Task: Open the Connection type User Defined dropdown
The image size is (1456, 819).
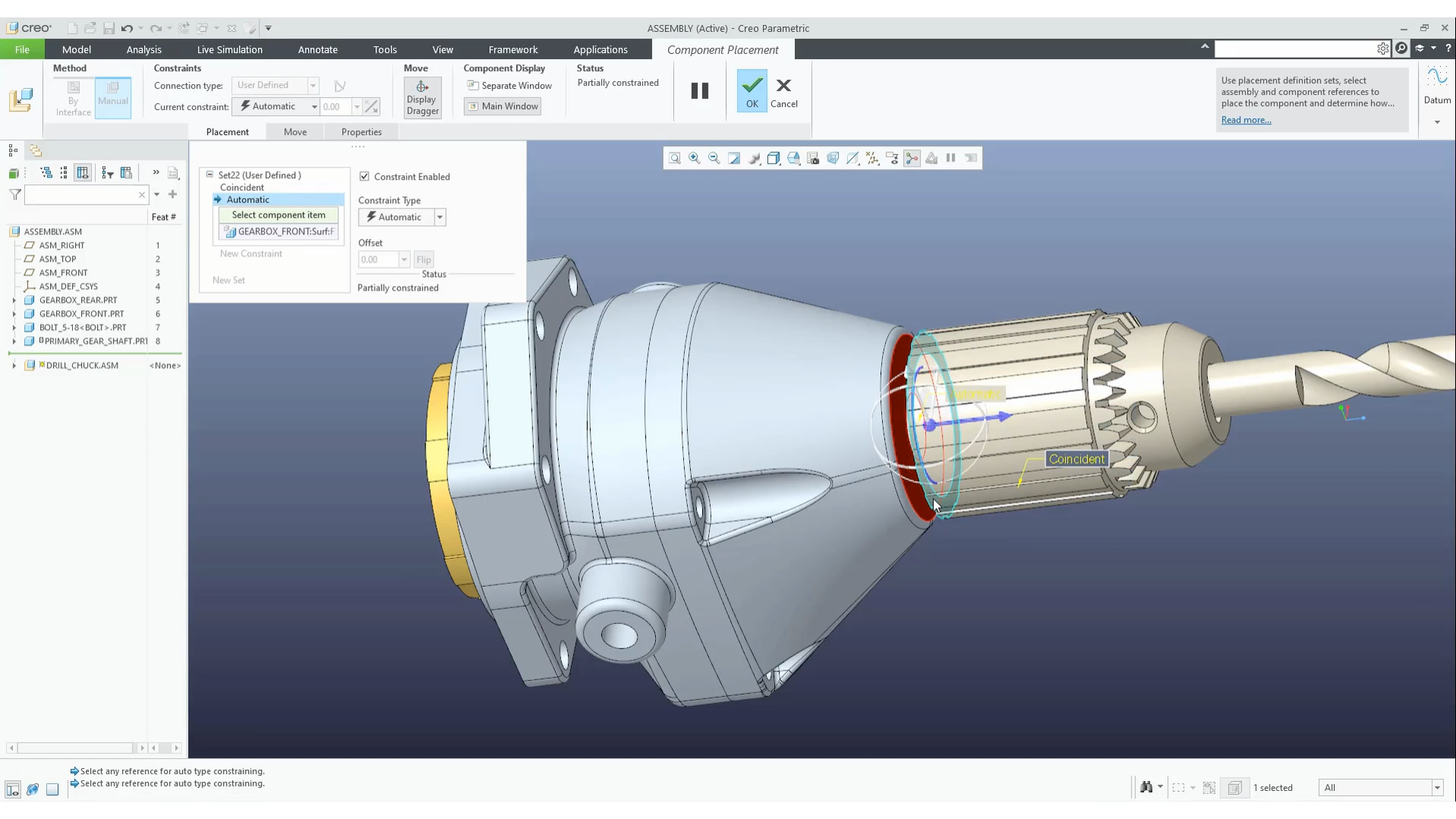Action: point(275,85)
